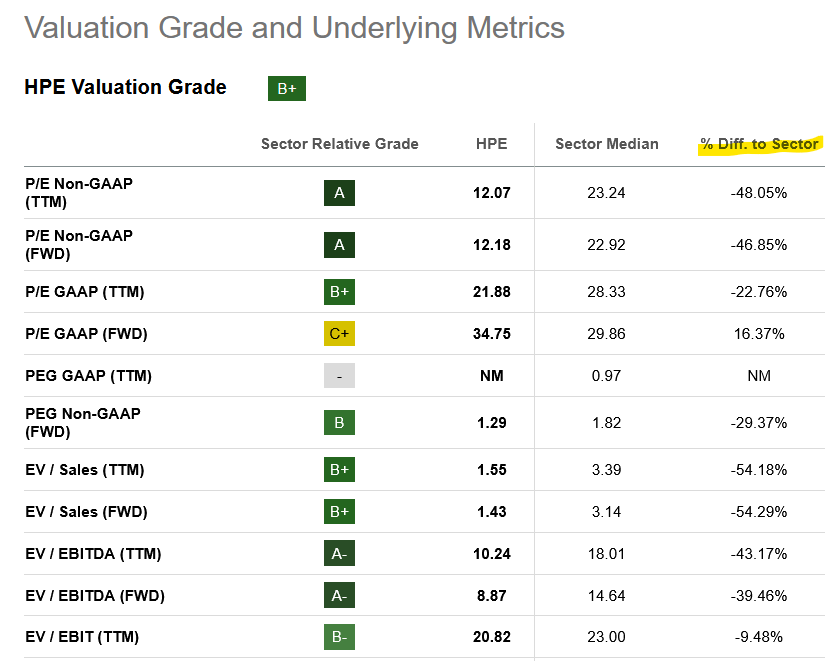Select the B- badge for EV / EBIT TTM

(x=339, y=637)
